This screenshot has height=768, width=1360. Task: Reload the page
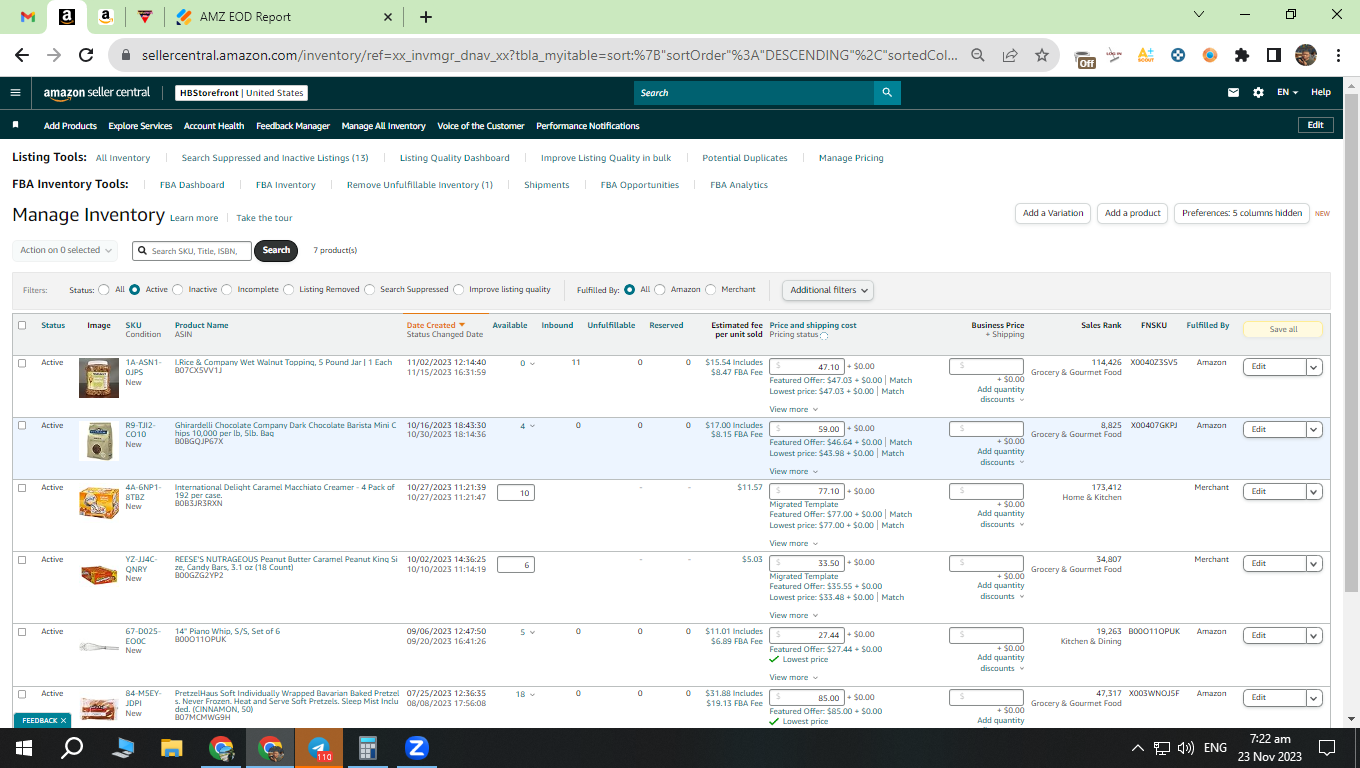coord(86,55)
